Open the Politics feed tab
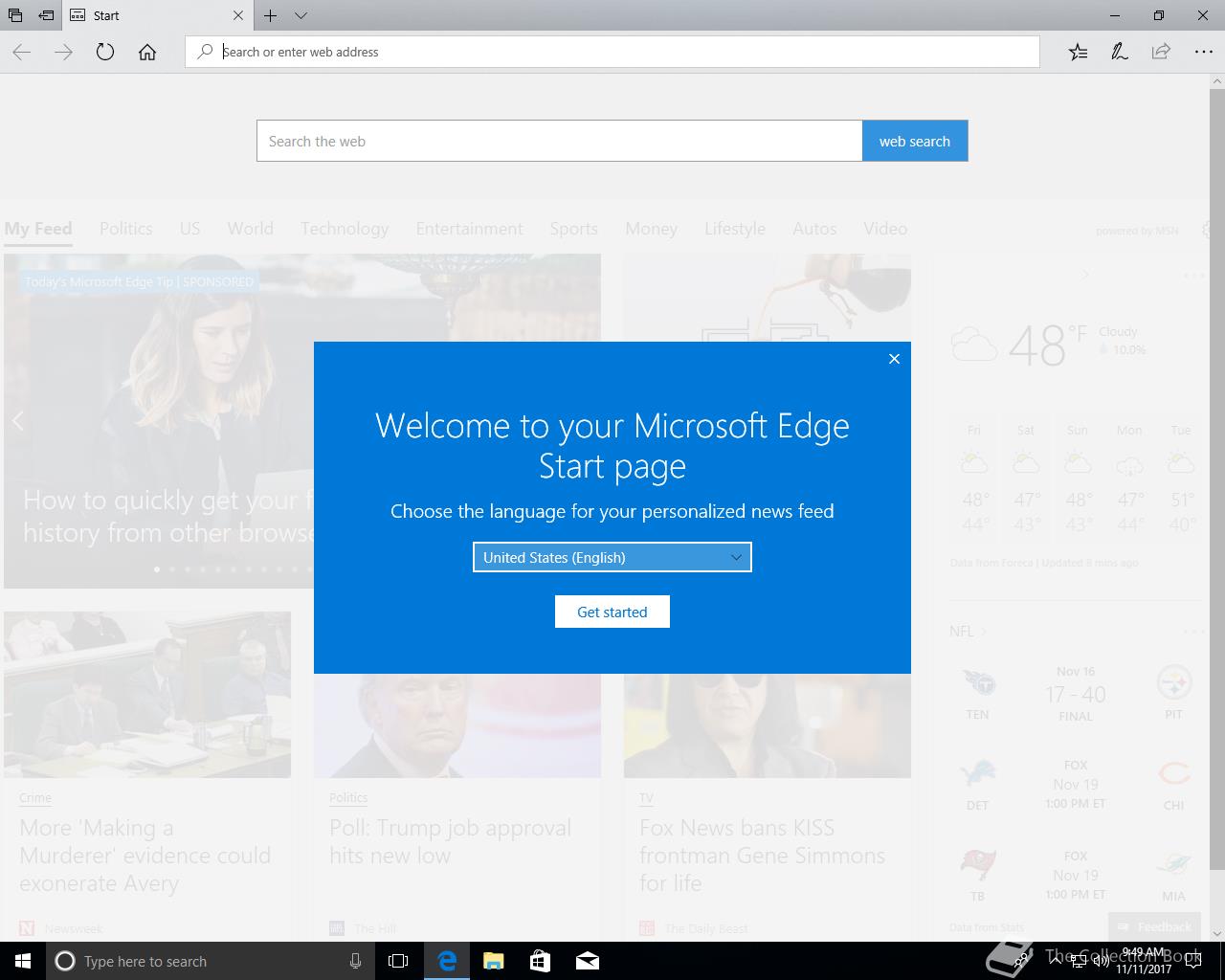Viewport: 1225px width, 980px height. coord(126,228)
